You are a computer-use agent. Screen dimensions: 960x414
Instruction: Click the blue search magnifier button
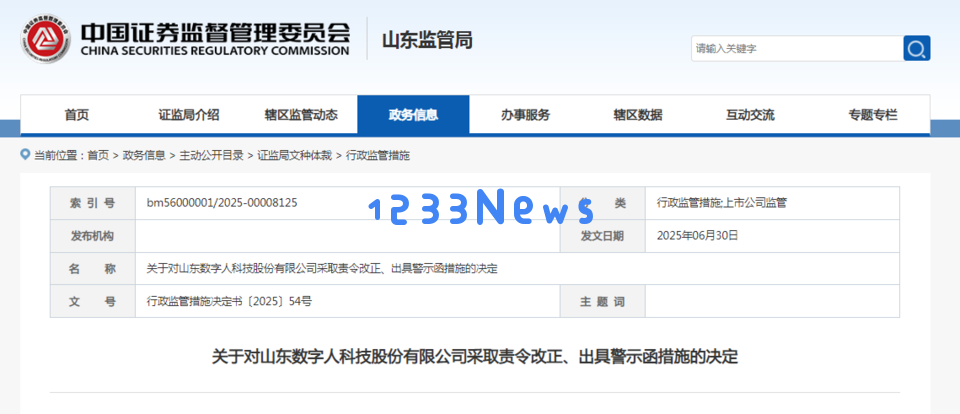click(x=917, y=48)
